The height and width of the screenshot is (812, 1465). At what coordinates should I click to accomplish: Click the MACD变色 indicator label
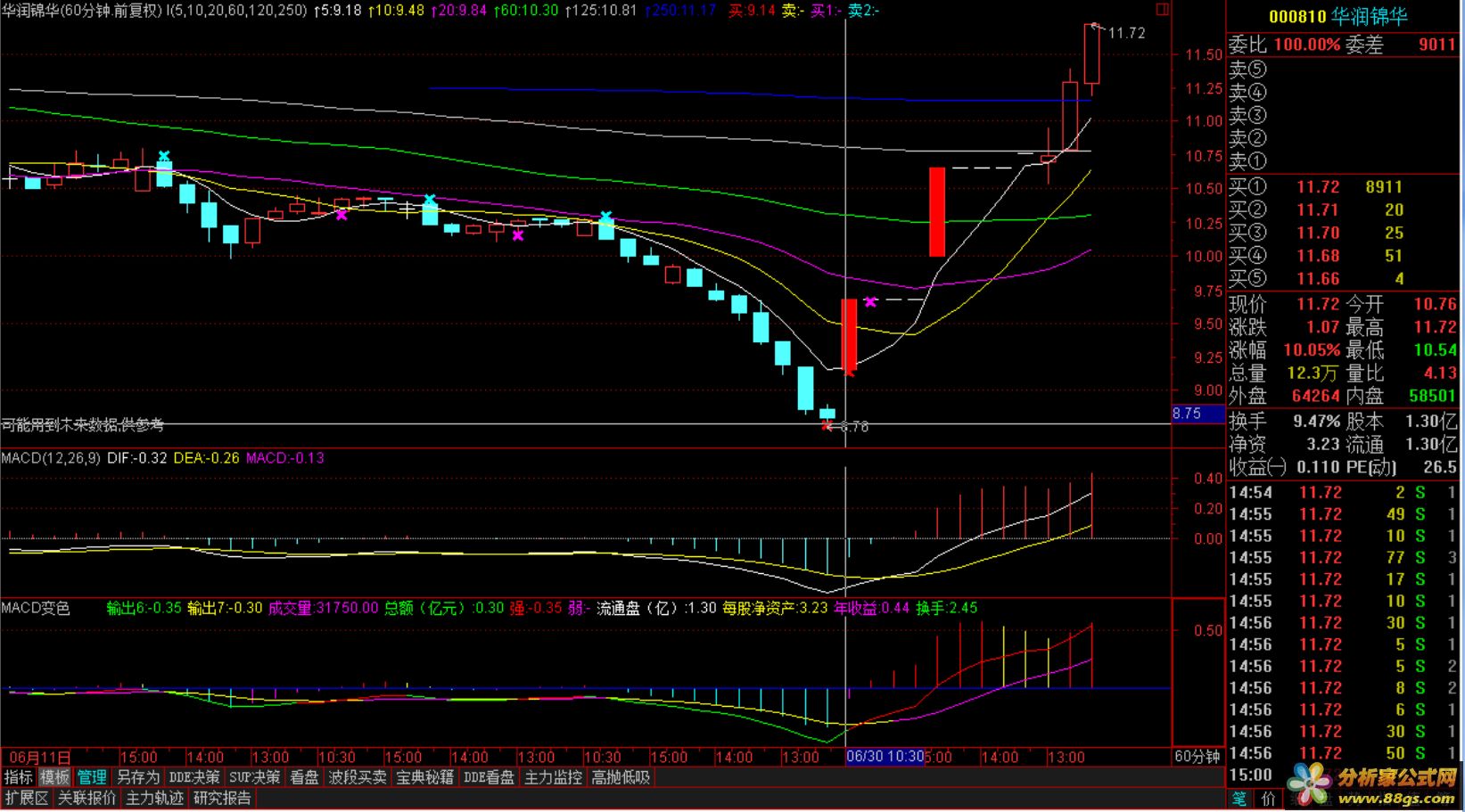tap(36, 608)
